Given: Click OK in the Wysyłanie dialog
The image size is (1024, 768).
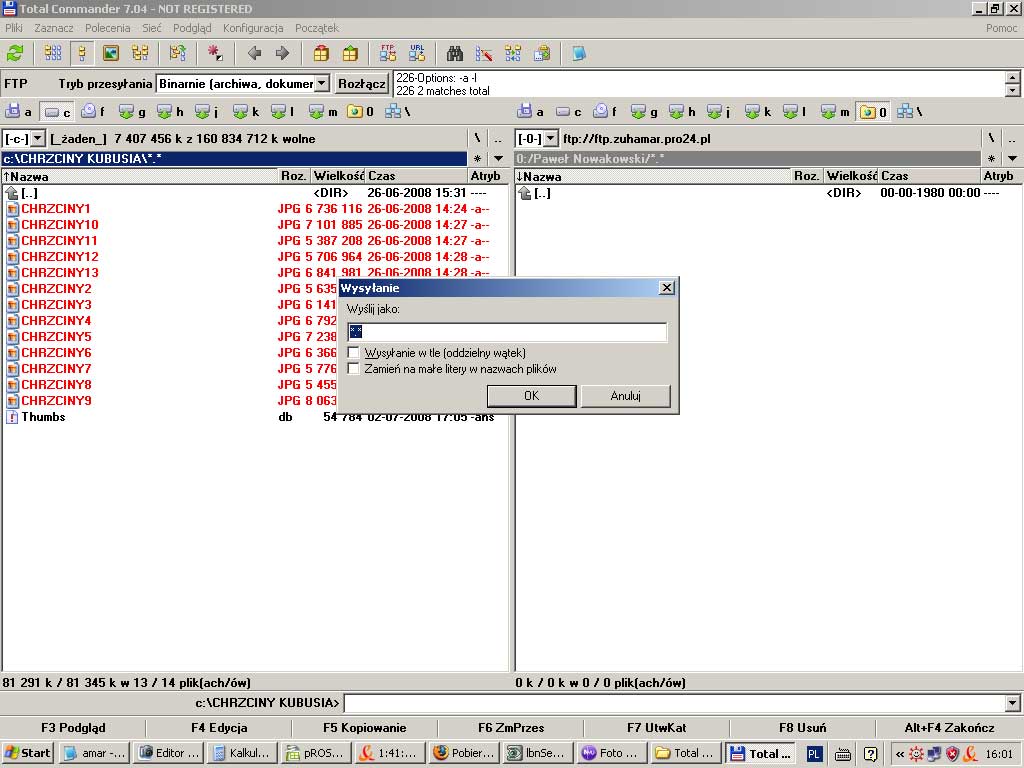Looking at the screenshot, I should pos(531,396).
